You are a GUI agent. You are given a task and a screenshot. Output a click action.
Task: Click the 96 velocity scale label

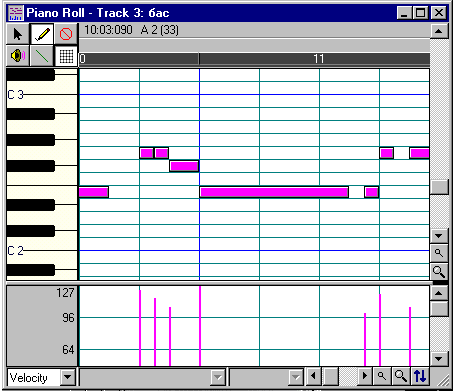68,318
